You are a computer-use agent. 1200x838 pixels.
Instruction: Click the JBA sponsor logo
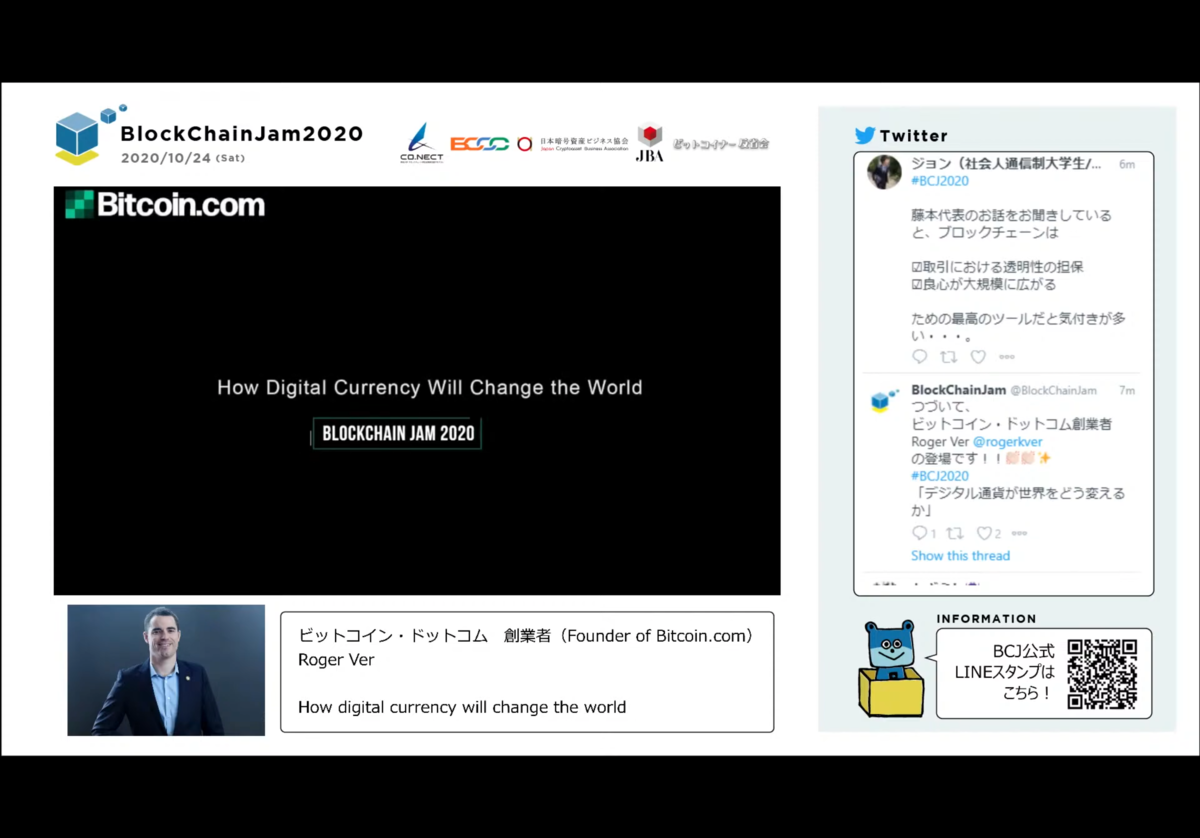pyautogui.click(x=650, y=142)
